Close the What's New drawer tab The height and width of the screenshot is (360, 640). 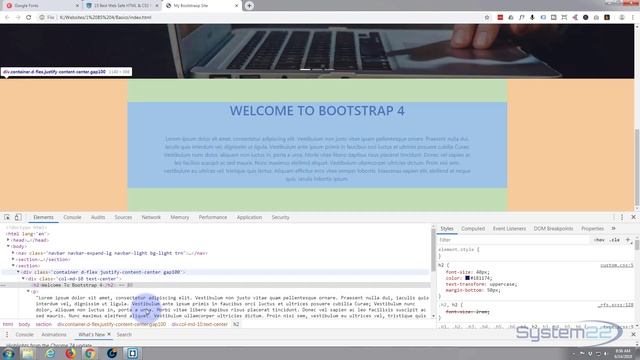click(109, 334)
